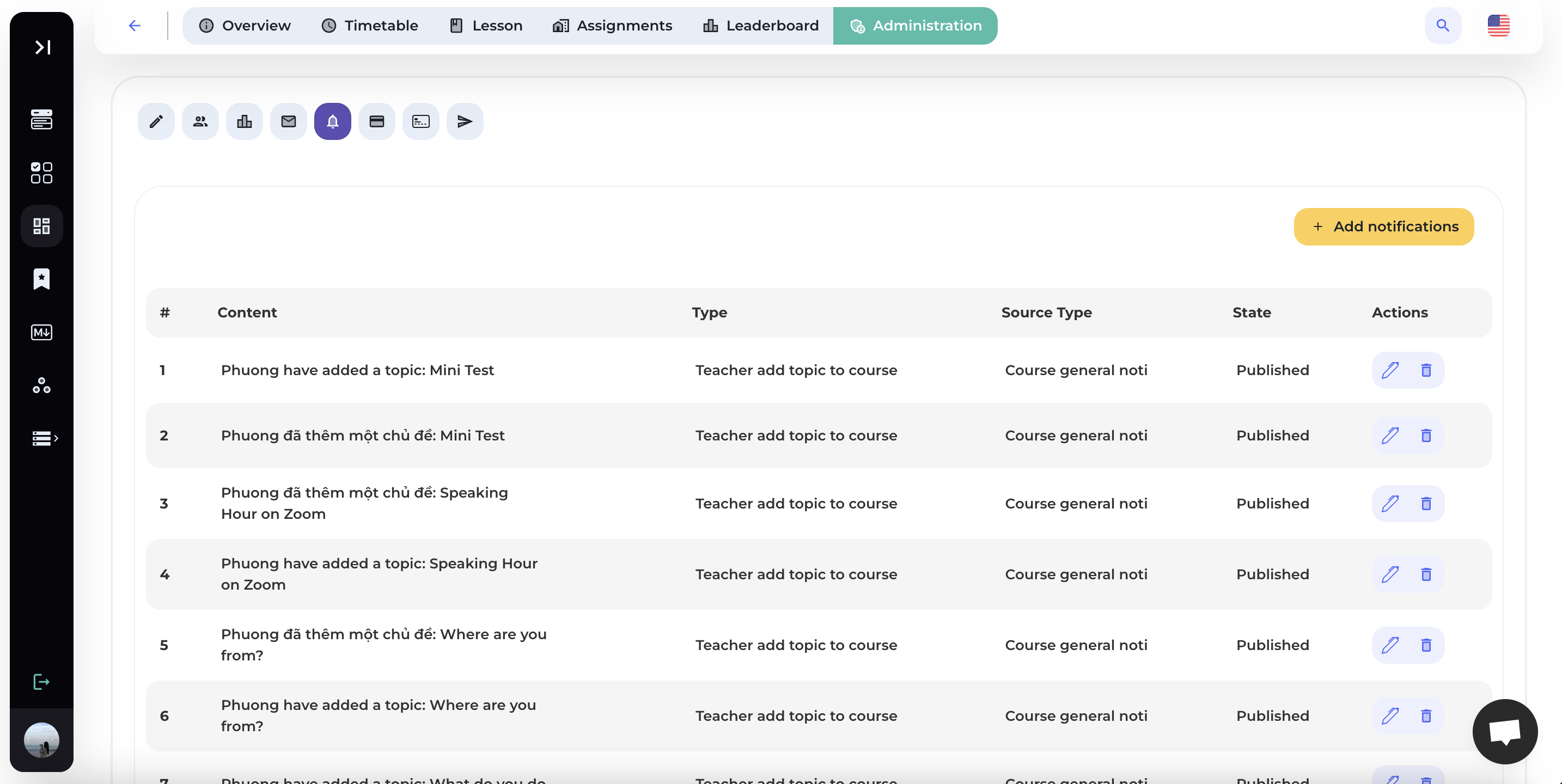
Task: Click the search magnifier button
Action: [1443, 26]
